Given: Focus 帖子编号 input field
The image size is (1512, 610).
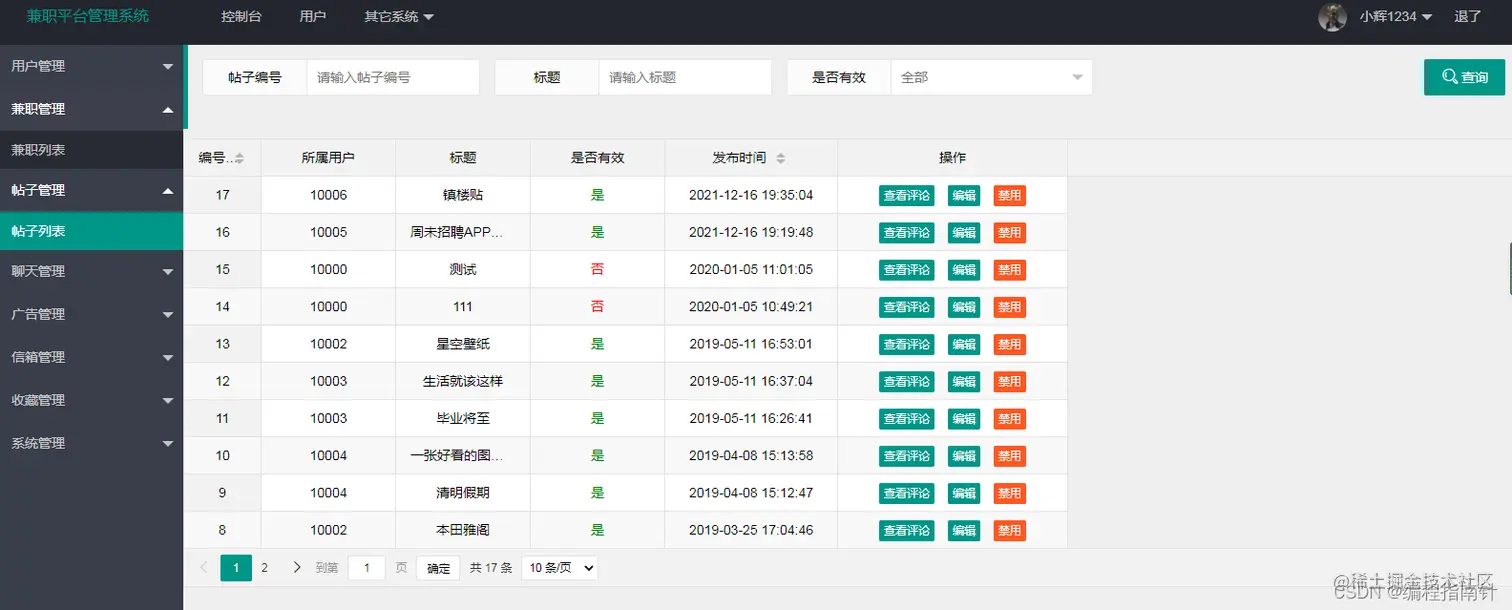Looking at the screenshot, I should tap(393, 77).
